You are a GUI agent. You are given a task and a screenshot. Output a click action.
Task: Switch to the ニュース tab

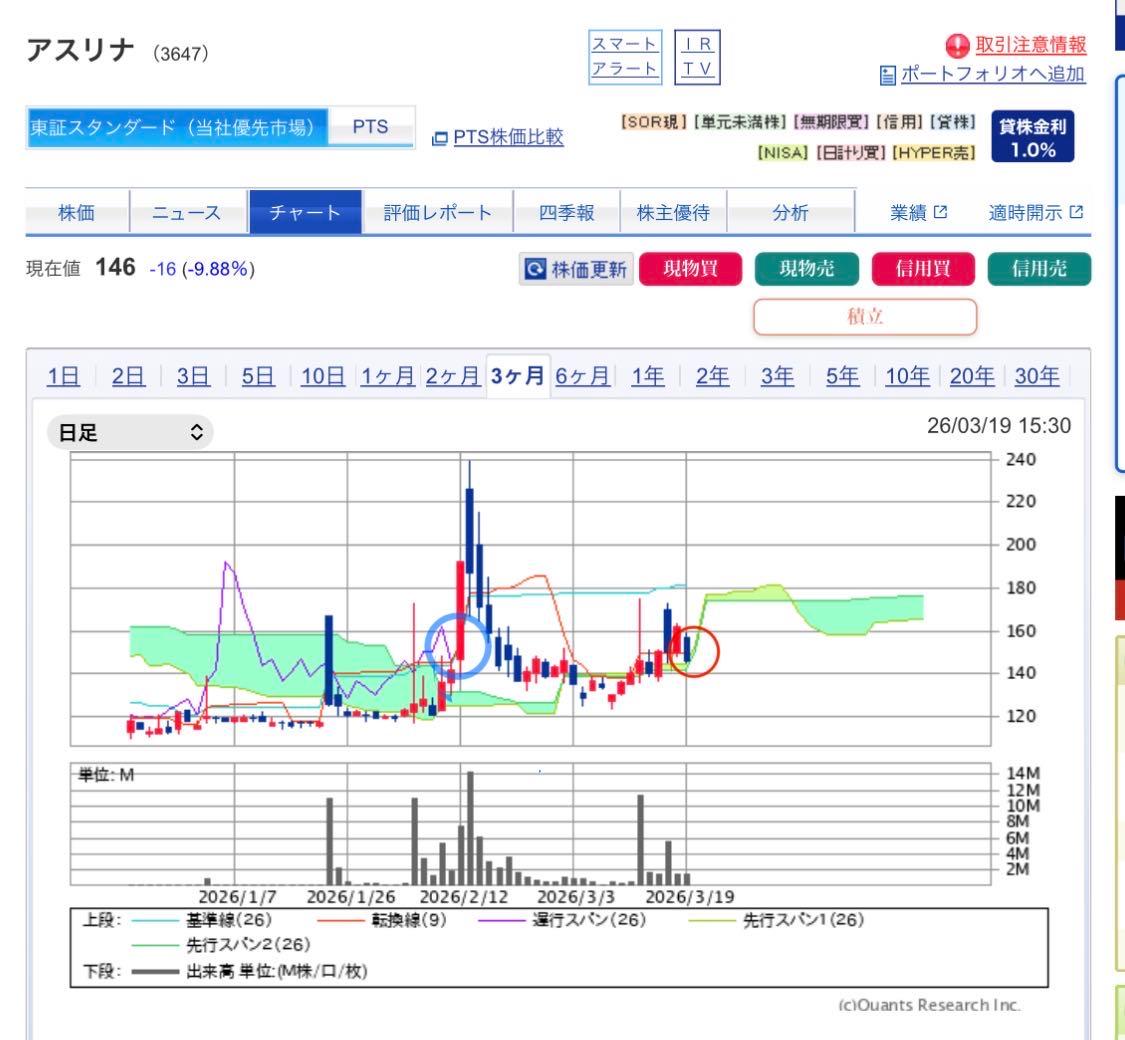(188, 212)
